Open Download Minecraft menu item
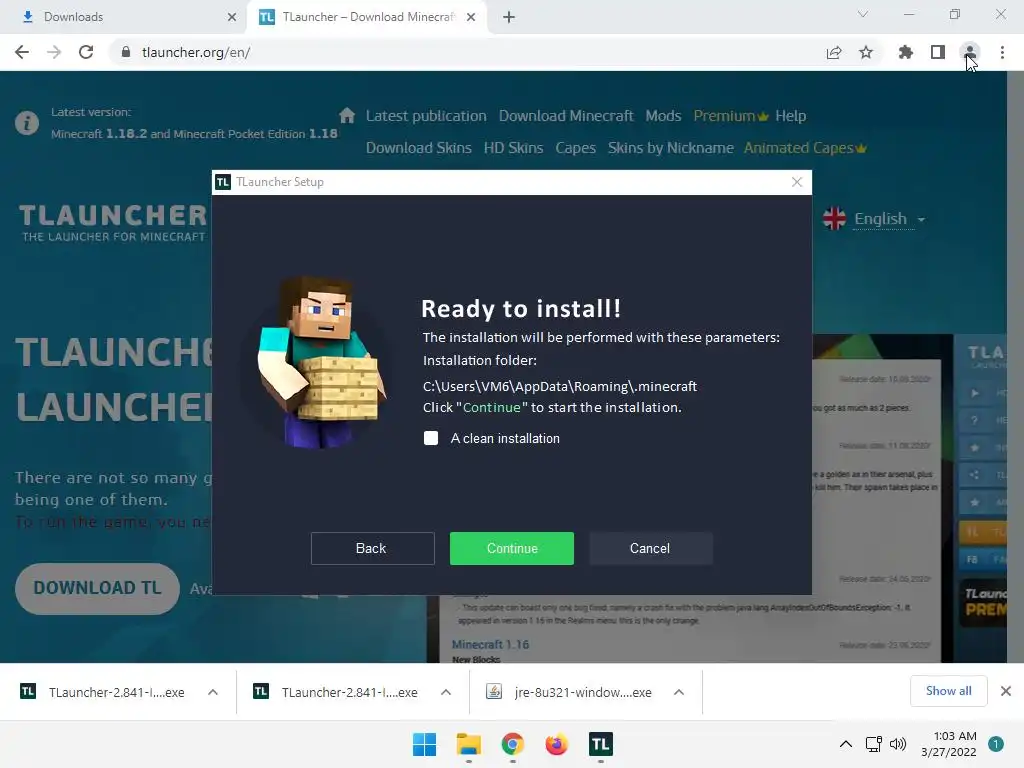The height and width of the screenshot is (768, 1024). [x=566, y=116]
